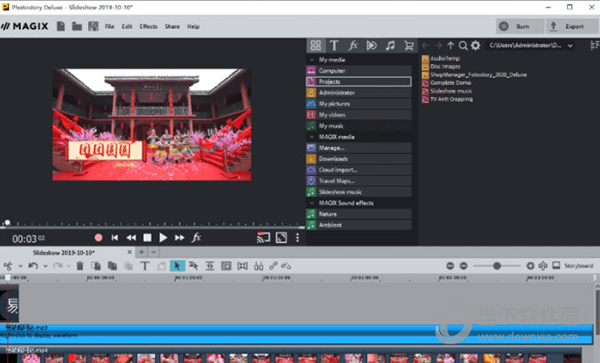The width and height of the screenshot is (600, 363).
Task: Collapse the MAGIX media section
Action: click(x=311, y=137)
